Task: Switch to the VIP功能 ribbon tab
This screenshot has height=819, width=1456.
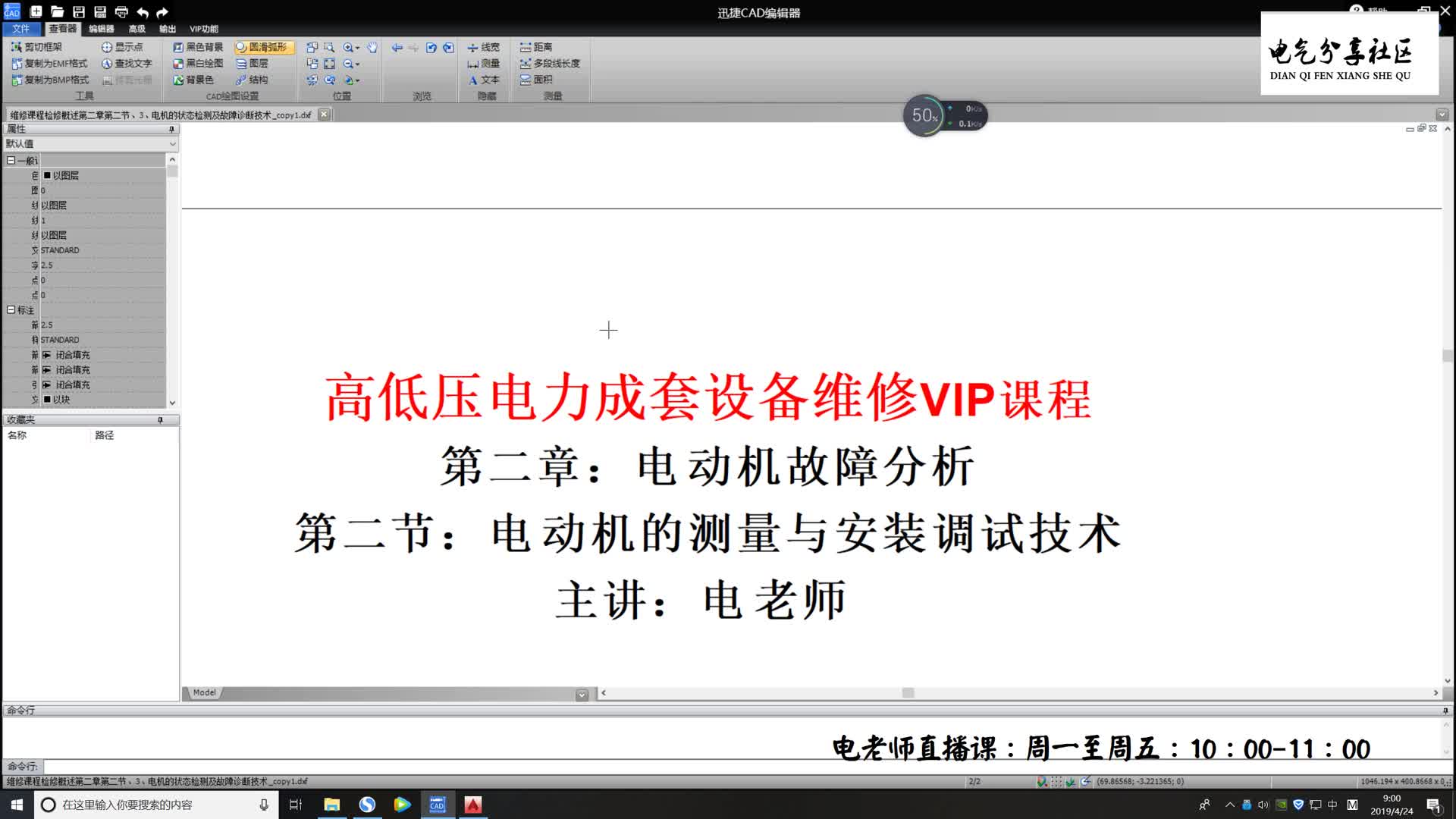Action: click(x=203, y=29)
